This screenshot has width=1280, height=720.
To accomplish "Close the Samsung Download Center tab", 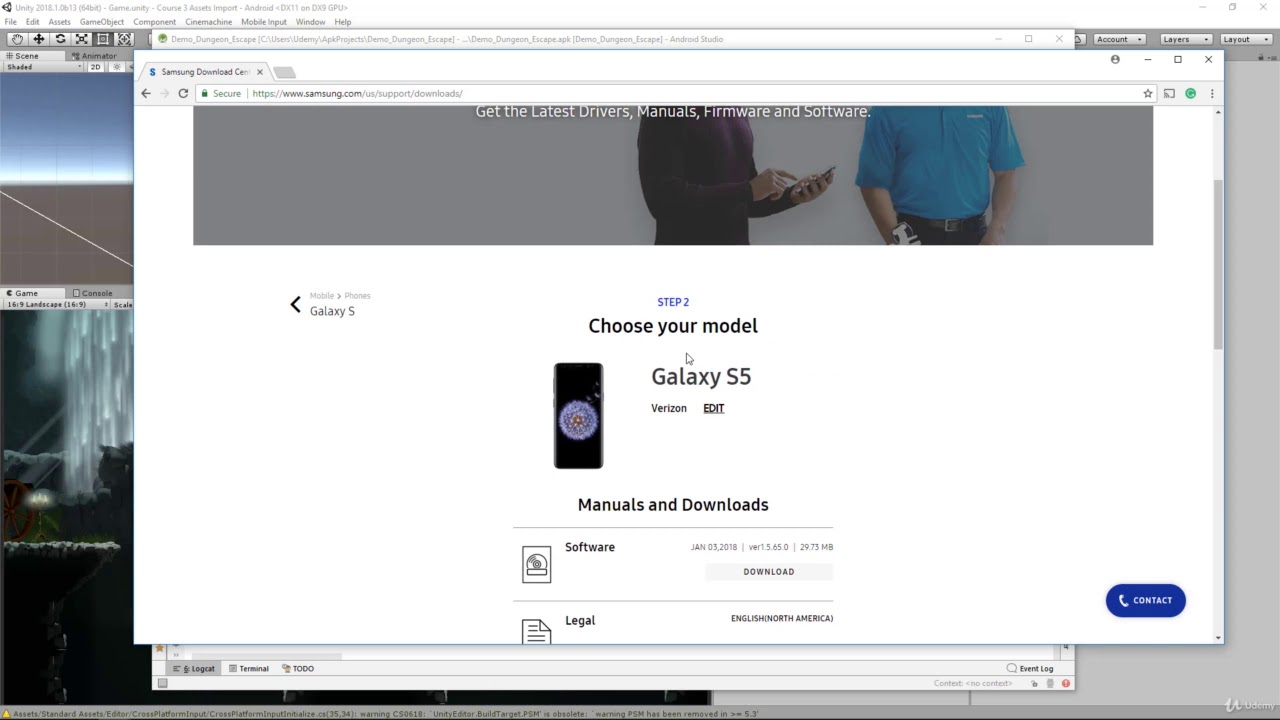I will click(x=260, y=72).
